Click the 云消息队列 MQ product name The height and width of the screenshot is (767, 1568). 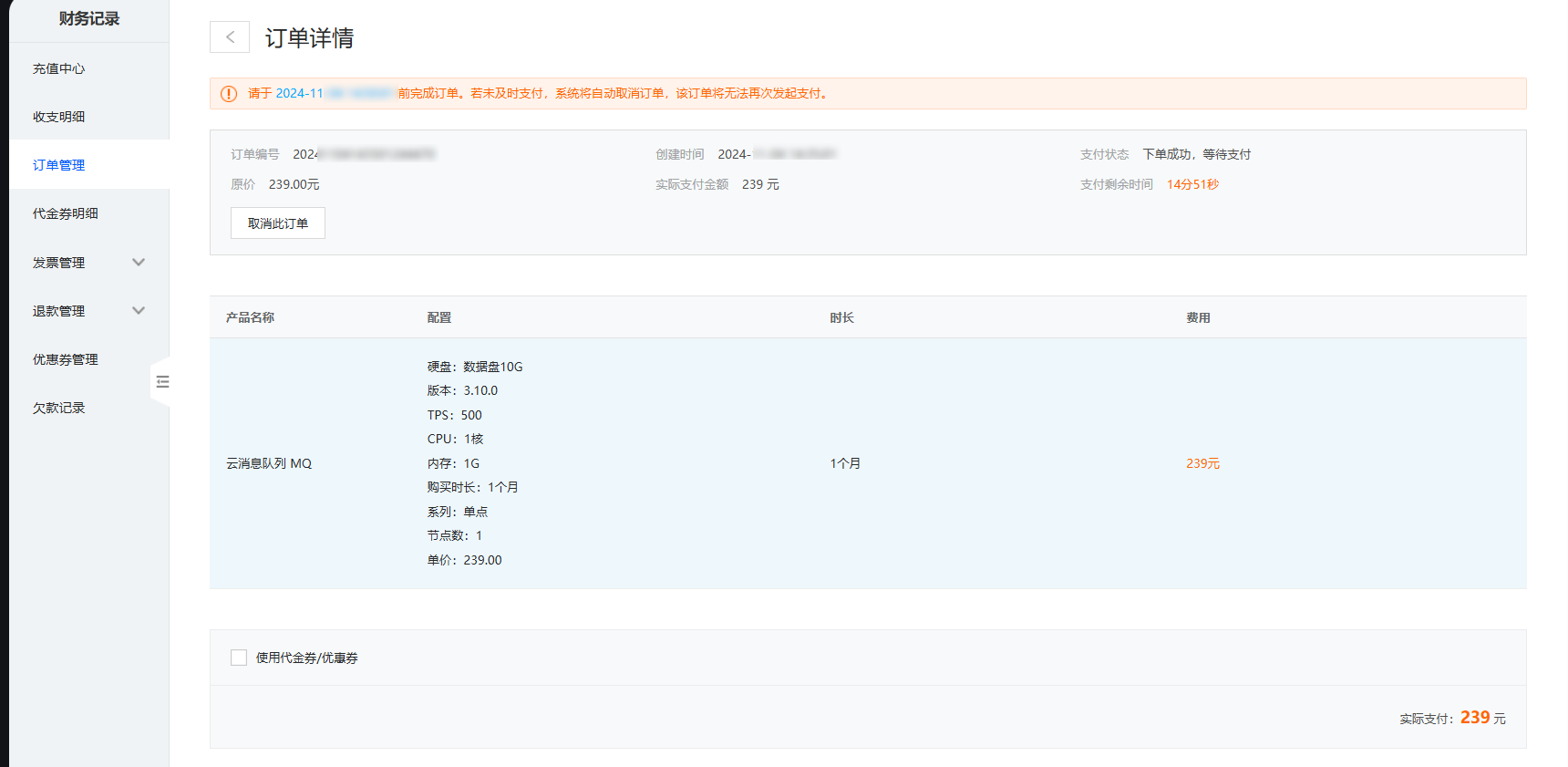point(269,463)
